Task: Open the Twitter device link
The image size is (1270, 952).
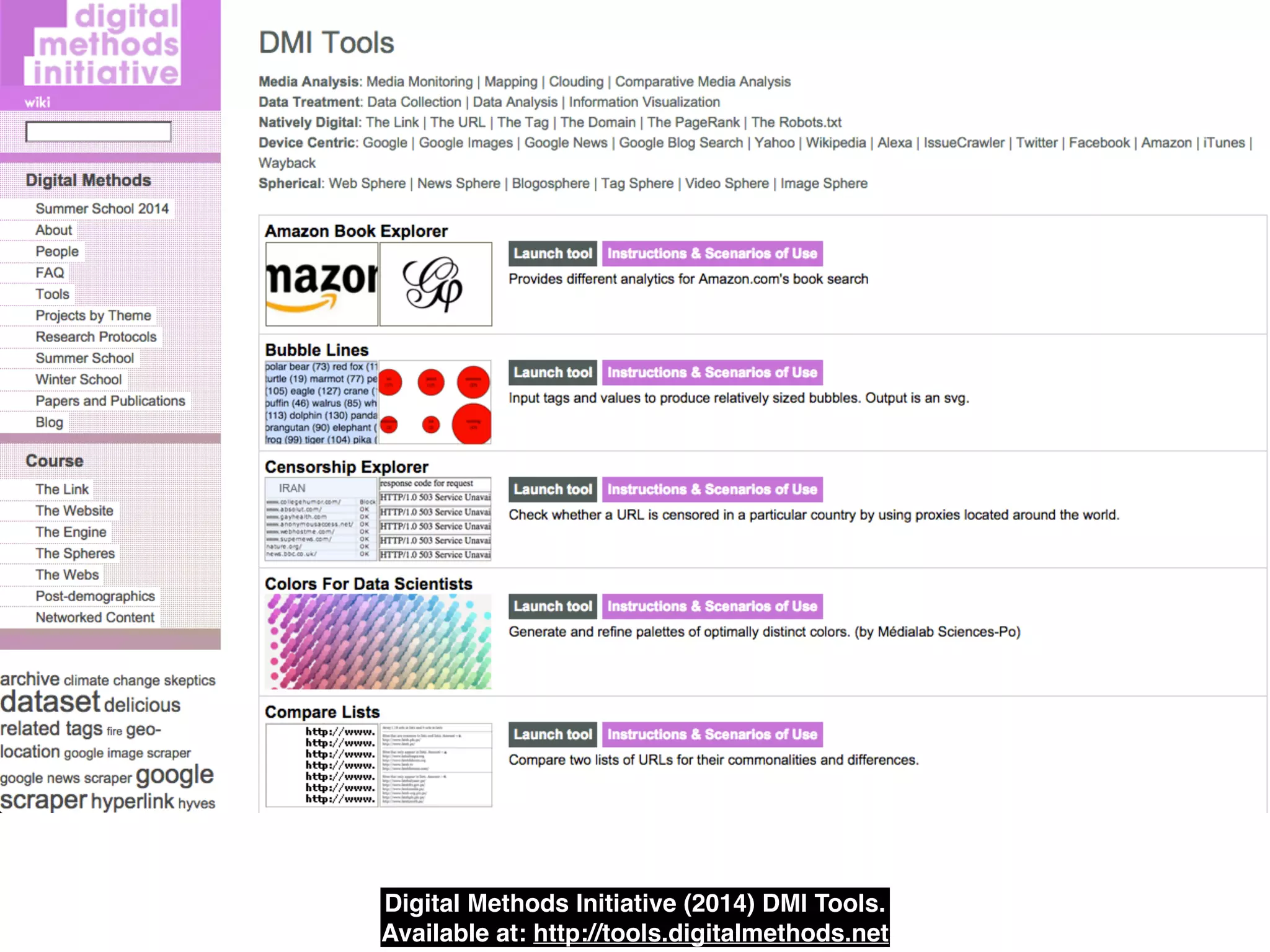Action: pyautogui.click(x=1036, y=143)
